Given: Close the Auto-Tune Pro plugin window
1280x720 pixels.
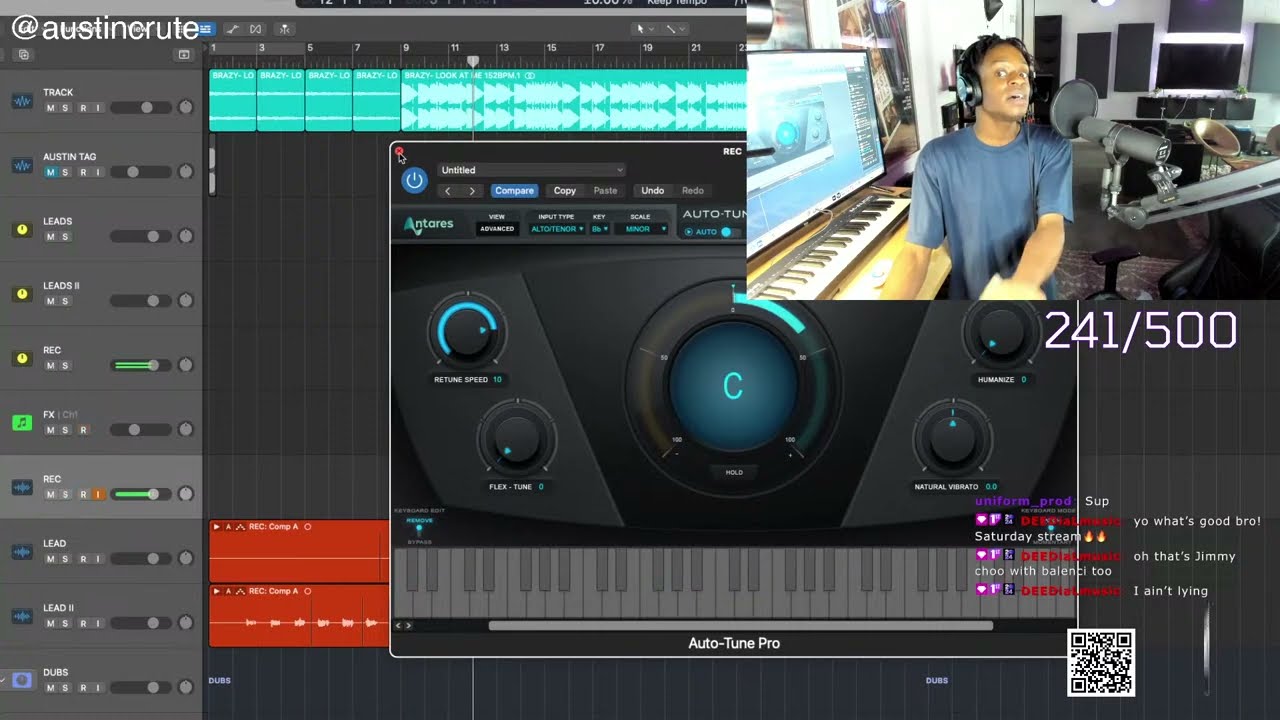Looking at the screenshot, I should tap(399, 152).
